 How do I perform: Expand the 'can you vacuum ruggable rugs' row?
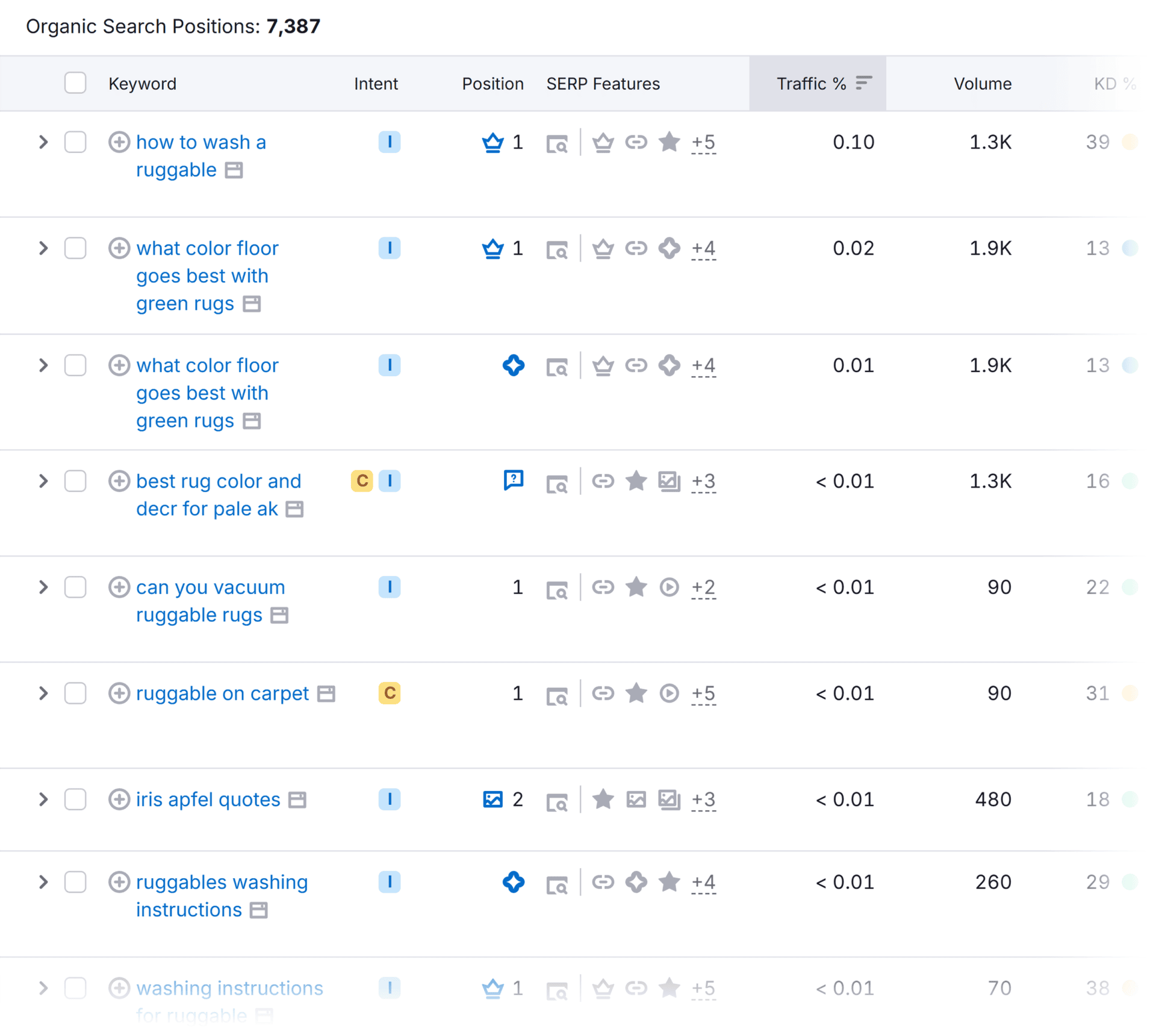(x=43, y=587)
